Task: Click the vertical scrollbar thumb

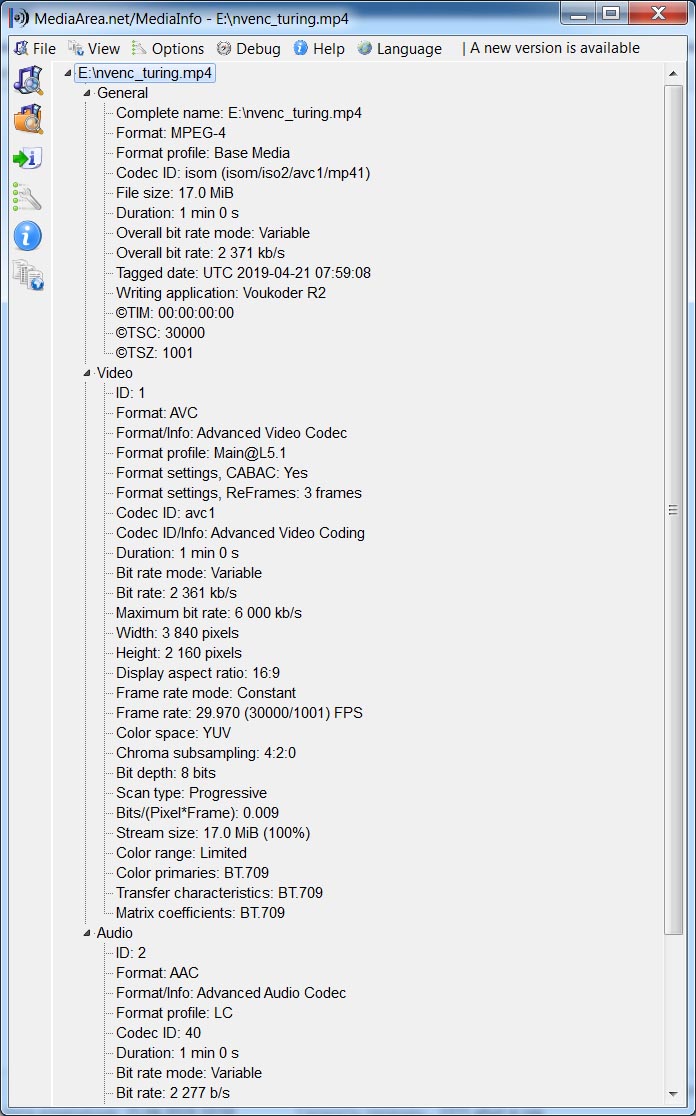Action: [673, 510]
